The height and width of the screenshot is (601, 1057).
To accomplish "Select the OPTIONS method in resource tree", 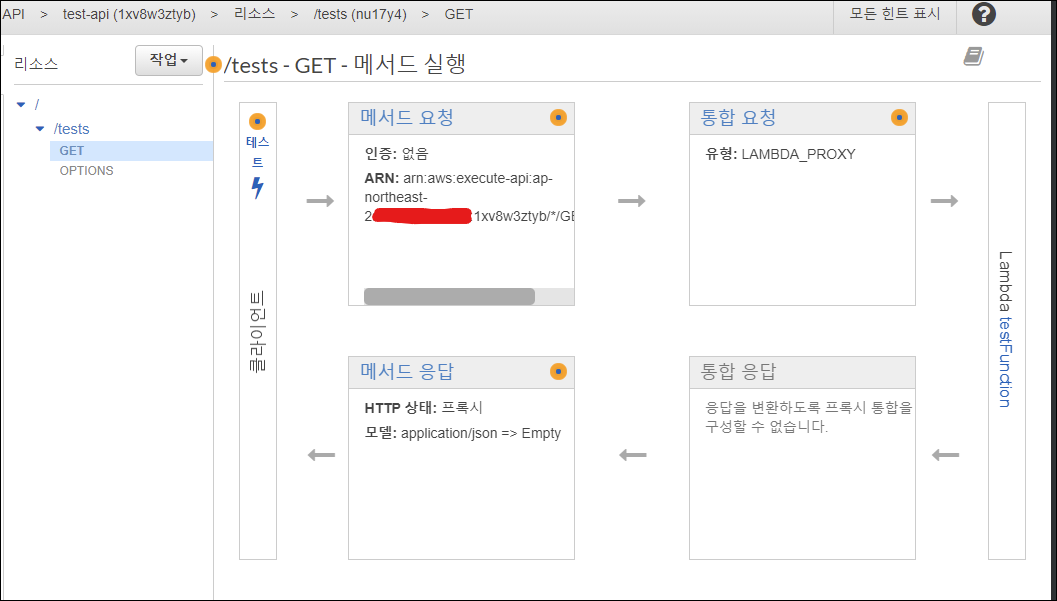I will point(86,171).
